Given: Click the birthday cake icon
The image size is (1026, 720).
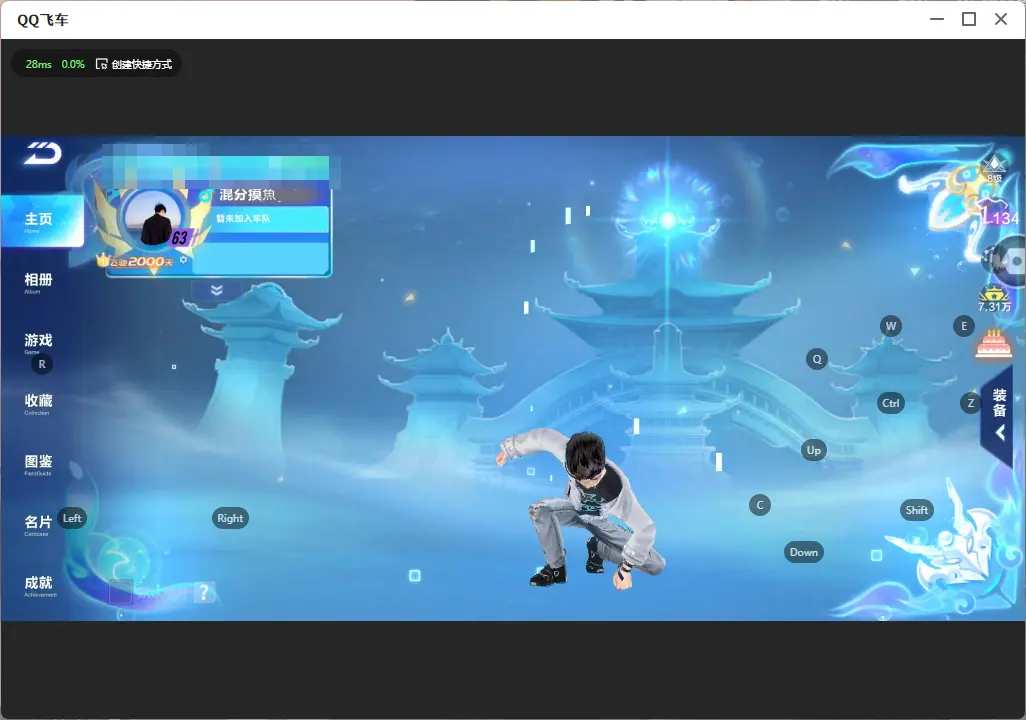Looking at the screenshot, I should [x=994, y=344].
